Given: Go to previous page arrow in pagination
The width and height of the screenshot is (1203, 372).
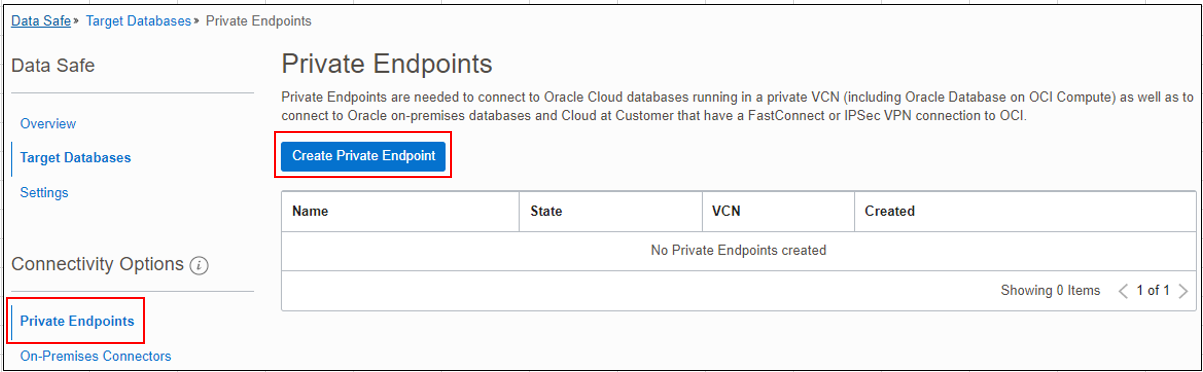Looking at the screenshot, I should (1123, 291).
